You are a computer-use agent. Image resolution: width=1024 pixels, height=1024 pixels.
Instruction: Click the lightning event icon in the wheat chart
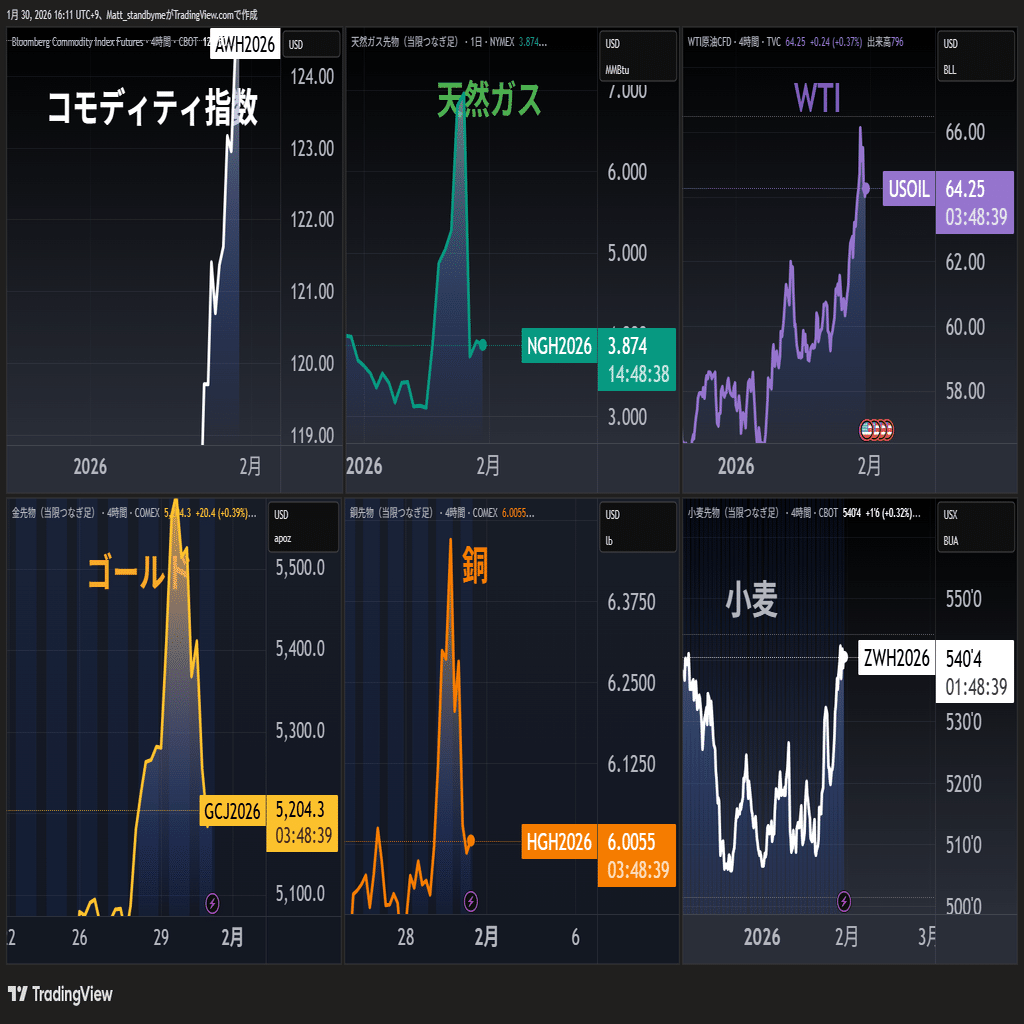click(x=844, y=902)
